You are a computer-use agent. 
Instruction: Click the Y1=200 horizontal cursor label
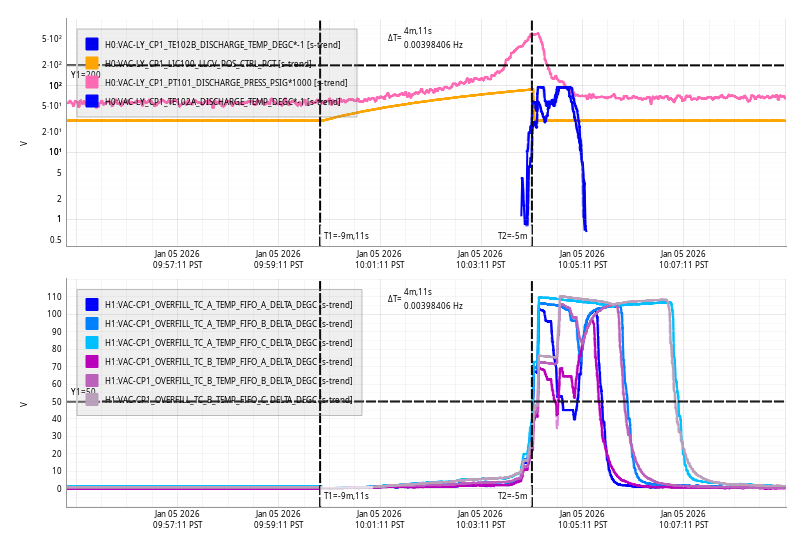85,75
